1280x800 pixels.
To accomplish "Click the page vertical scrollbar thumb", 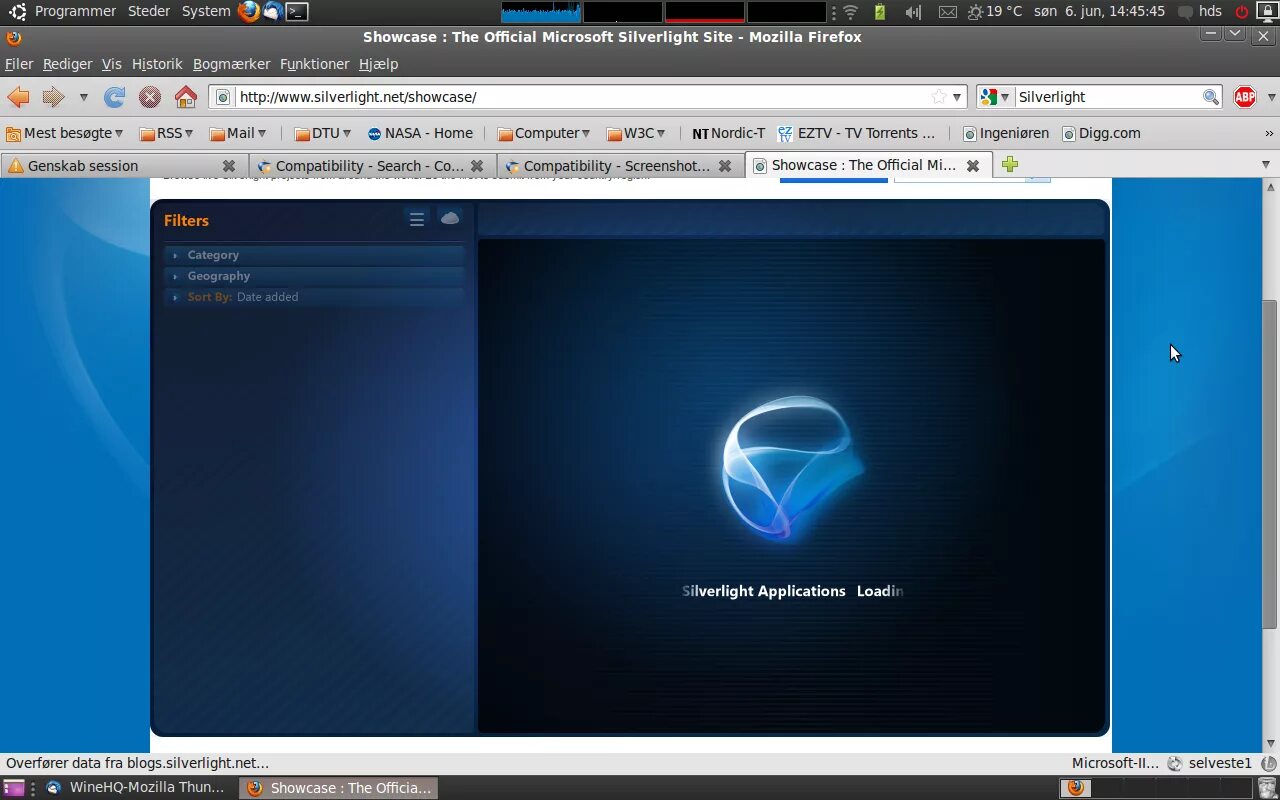I will pyautogui.click(x=1270, y=465).
